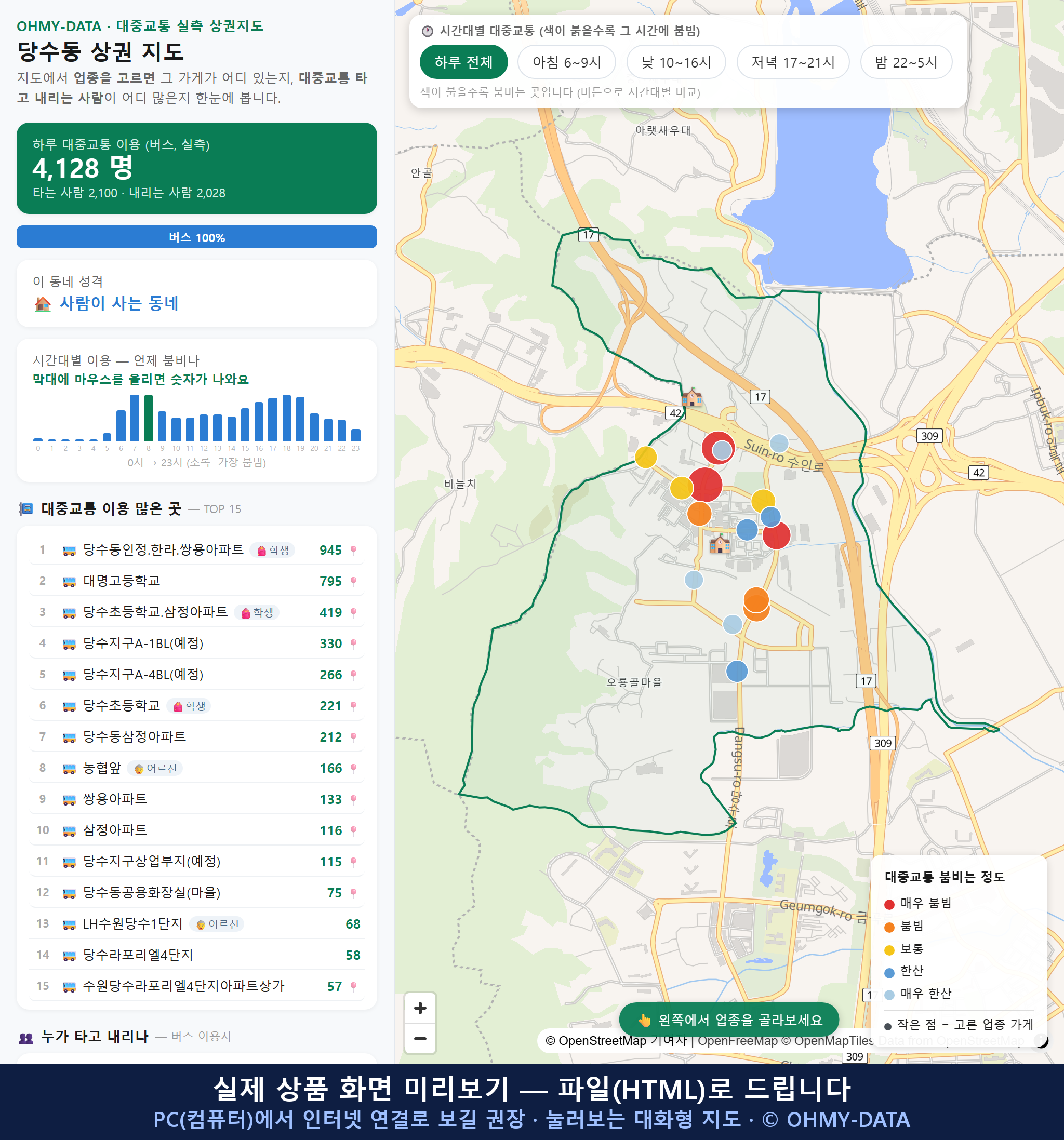Click the green peak bar at hour 8
This screenshot has height=1140, width=1064.
[149, 418]
